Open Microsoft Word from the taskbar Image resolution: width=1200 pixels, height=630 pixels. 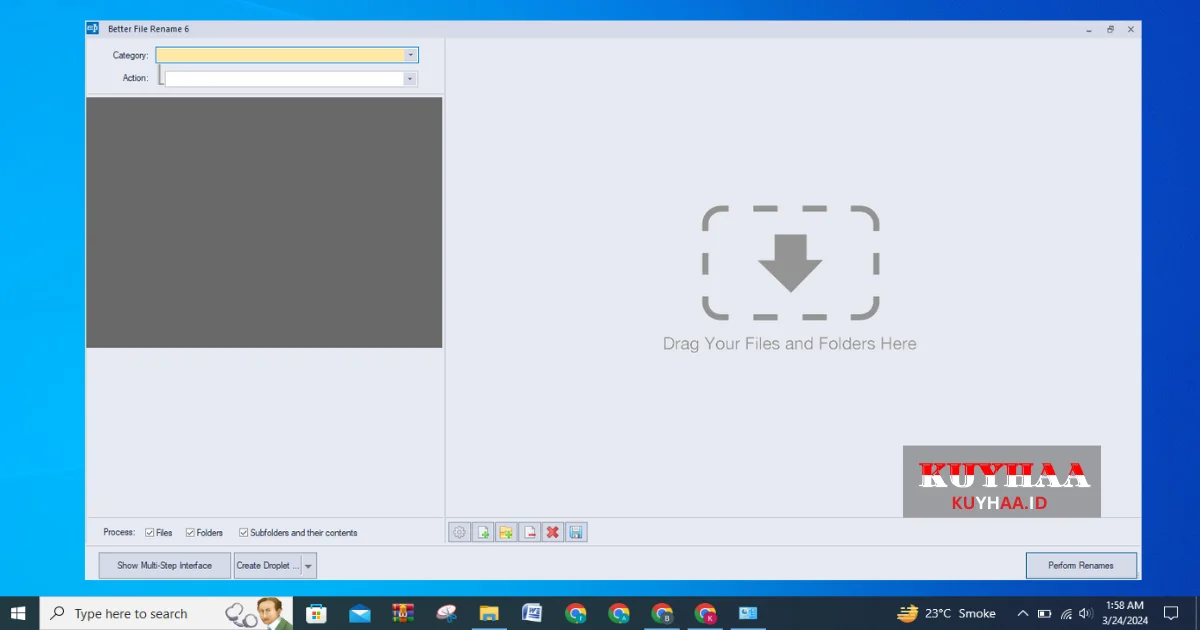(532, 613)
